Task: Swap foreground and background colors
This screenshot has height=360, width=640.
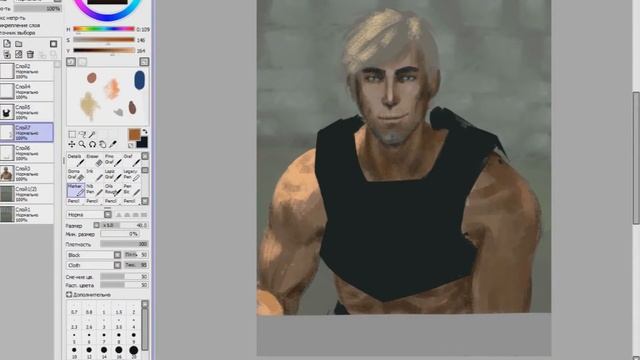Action: [x=144, y=131]
